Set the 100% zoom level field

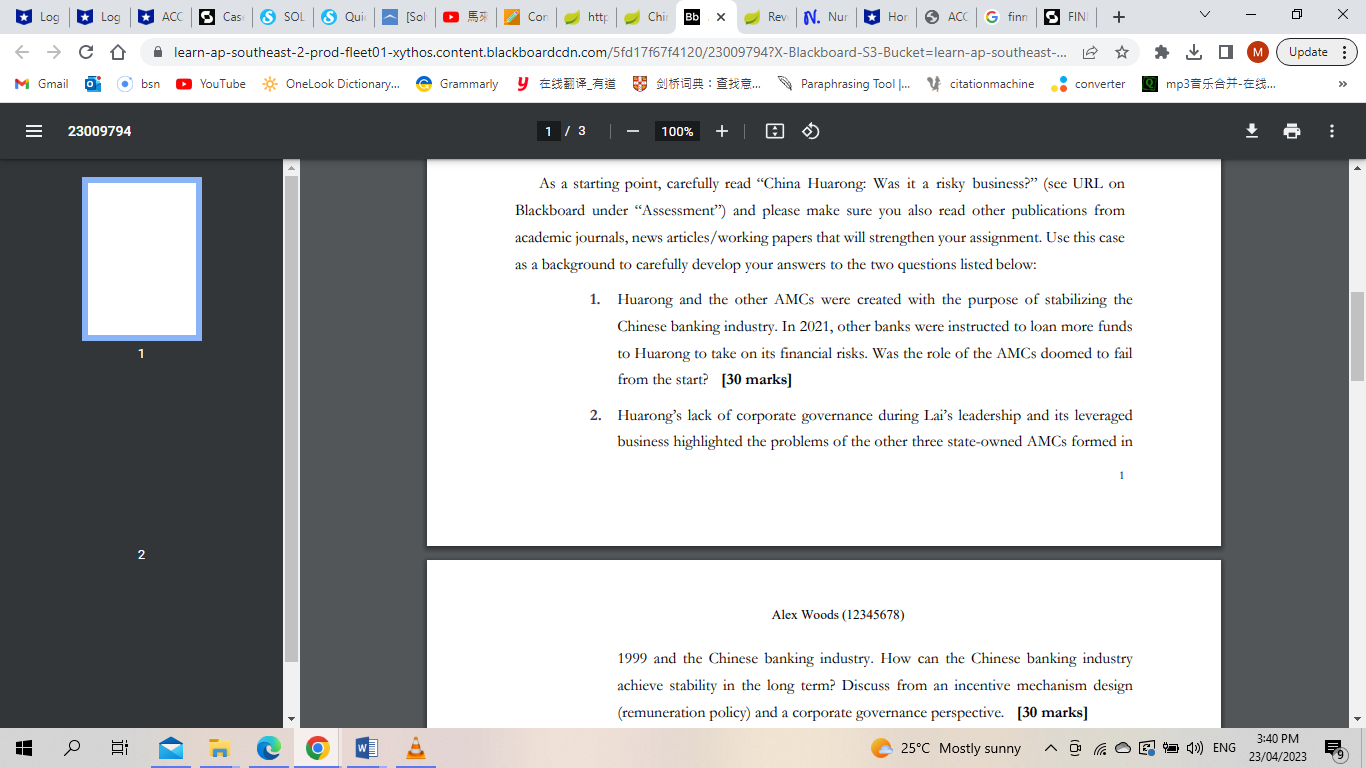pos(677,131)
